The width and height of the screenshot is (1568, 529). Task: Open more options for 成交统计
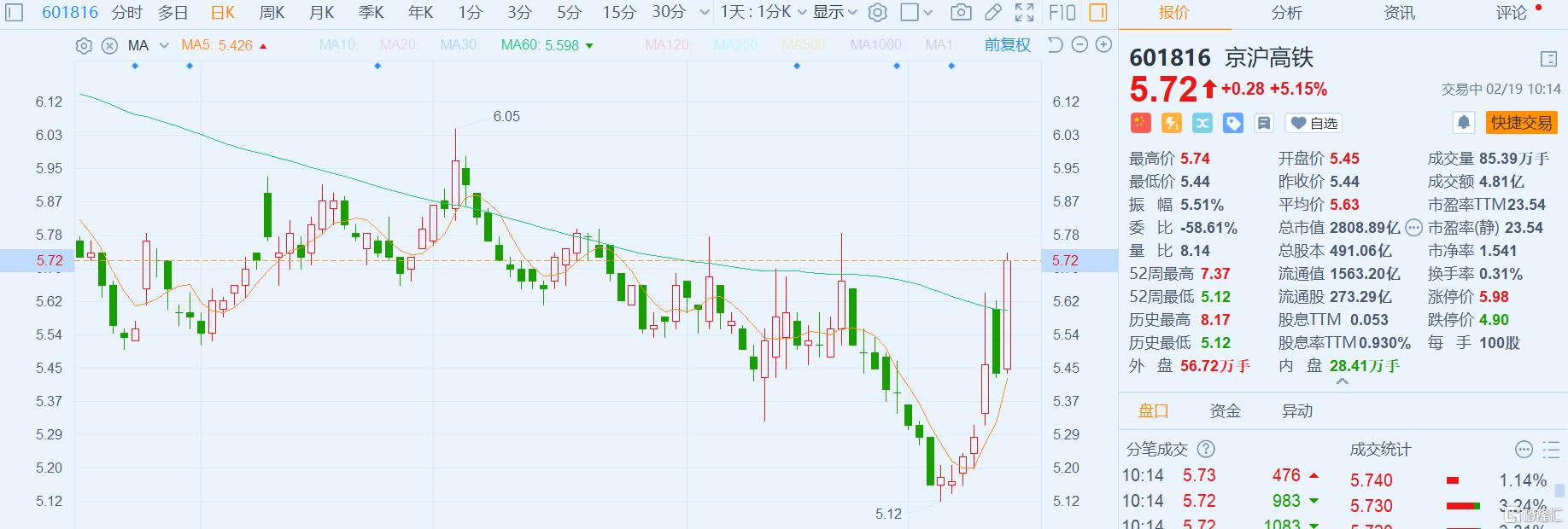pyautogui.click(x=1524, y=450)
